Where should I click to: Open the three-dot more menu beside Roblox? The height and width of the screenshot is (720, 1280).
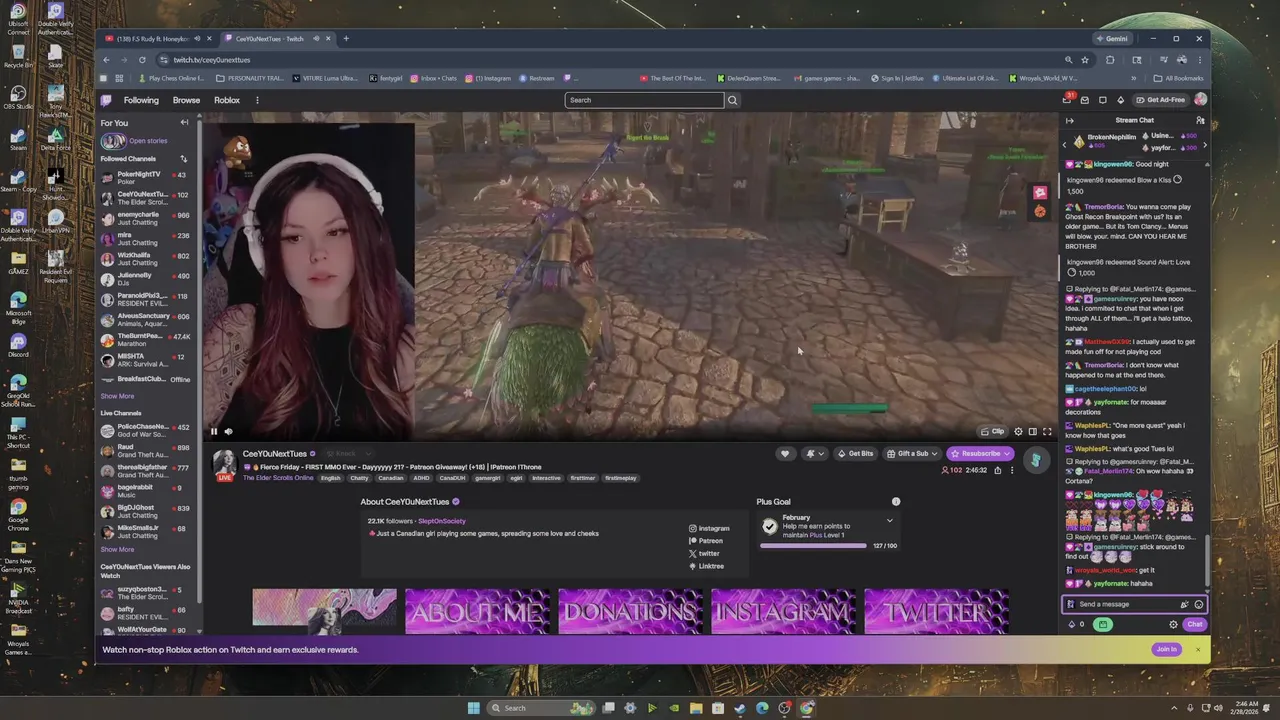[x=257, y=100]
